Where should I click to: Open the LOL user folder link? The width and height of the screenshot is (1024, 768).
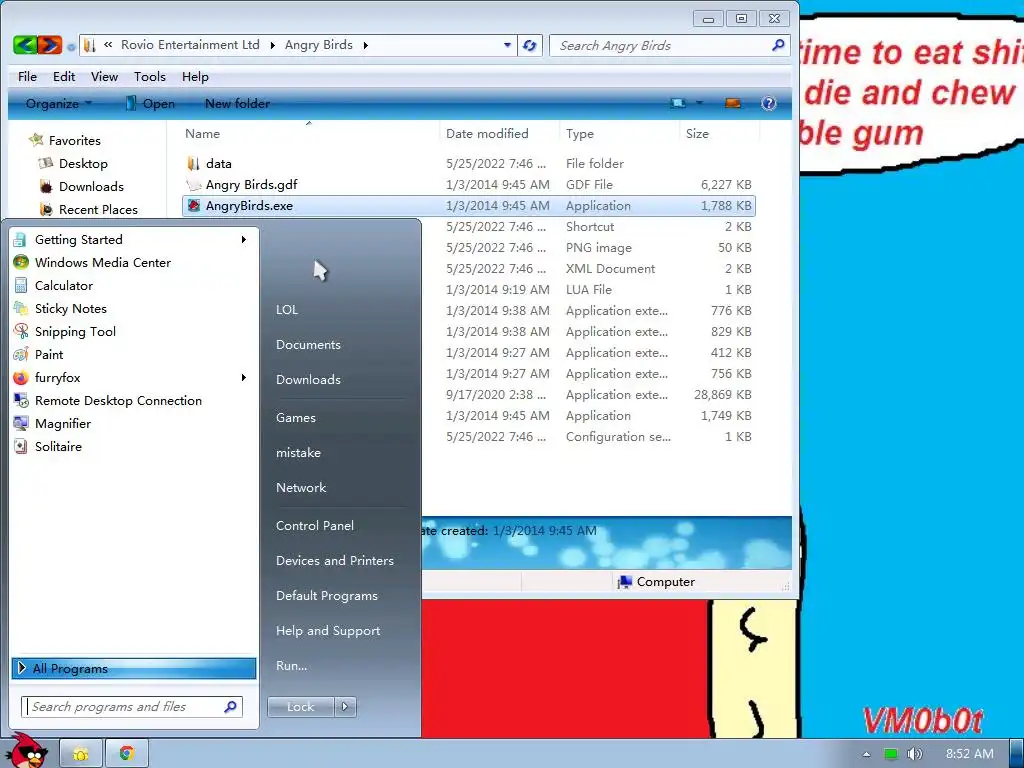[x=287, y=310]
